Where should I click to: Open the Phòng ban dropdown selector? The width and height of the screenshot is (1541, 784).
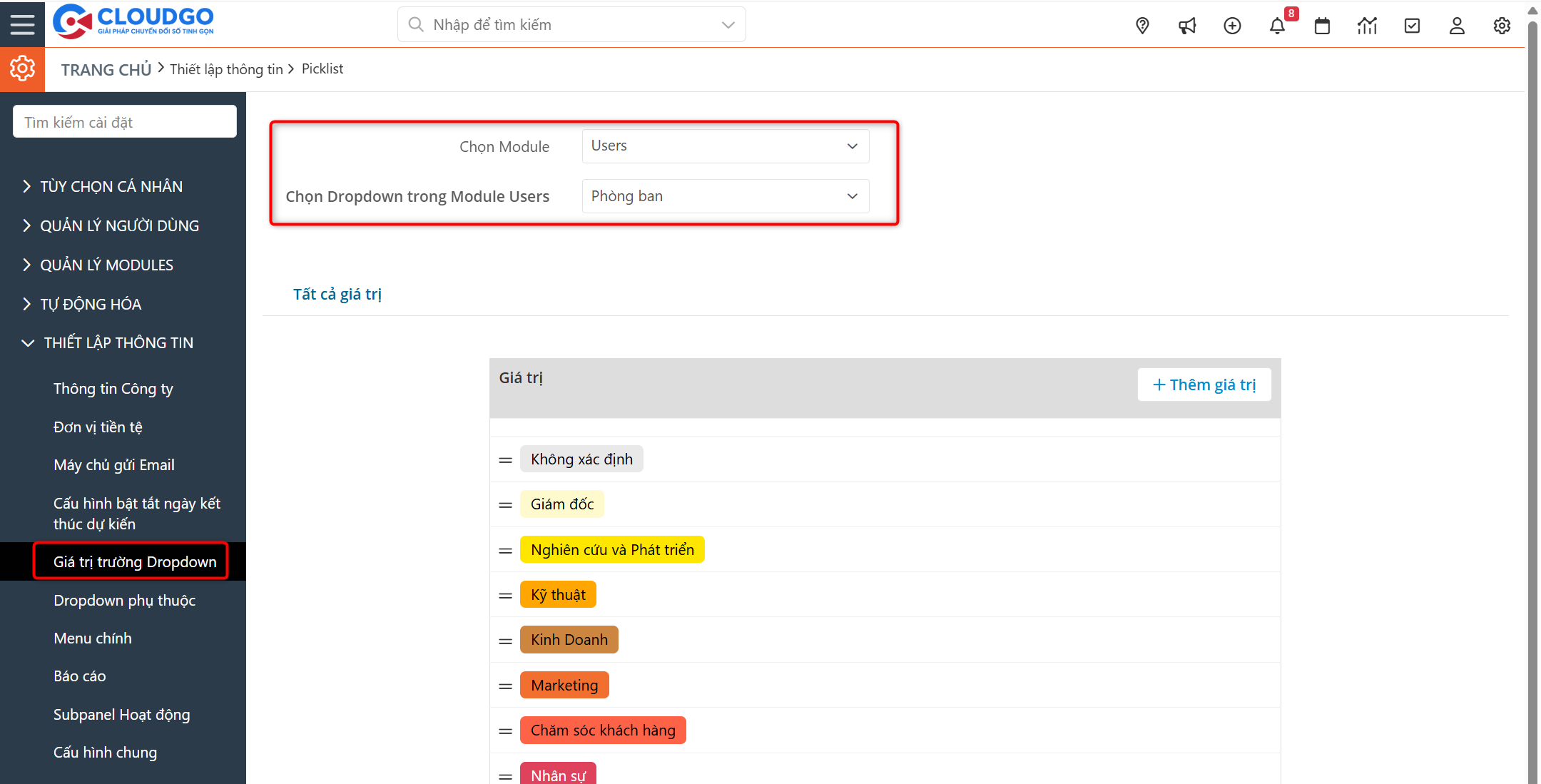tap(725, 196)
